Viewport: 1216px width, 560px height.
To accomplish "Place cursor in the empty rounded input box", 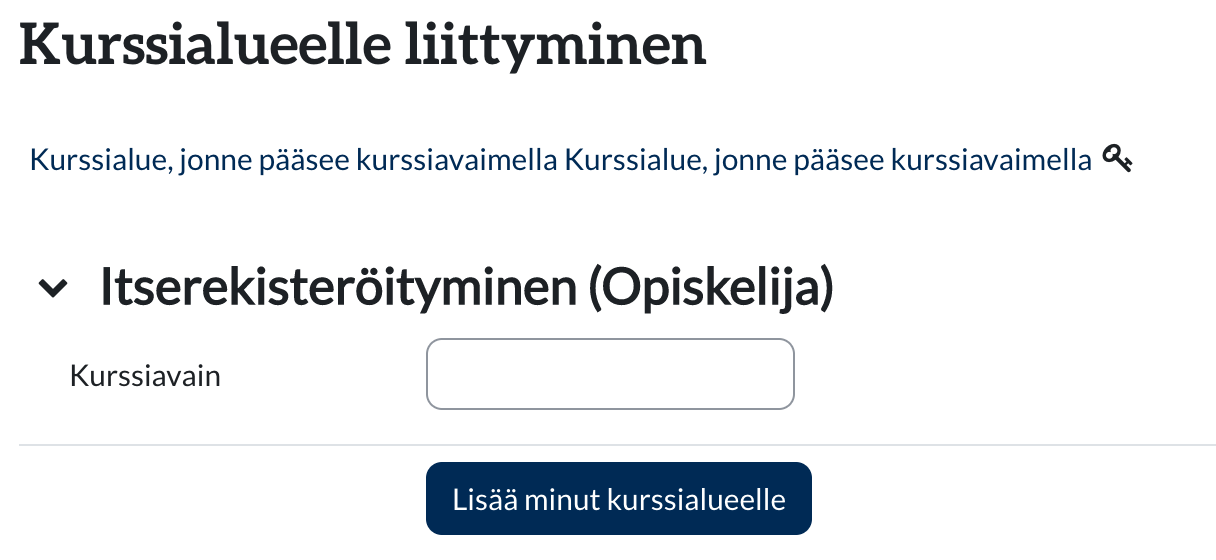I will point(610,374).
